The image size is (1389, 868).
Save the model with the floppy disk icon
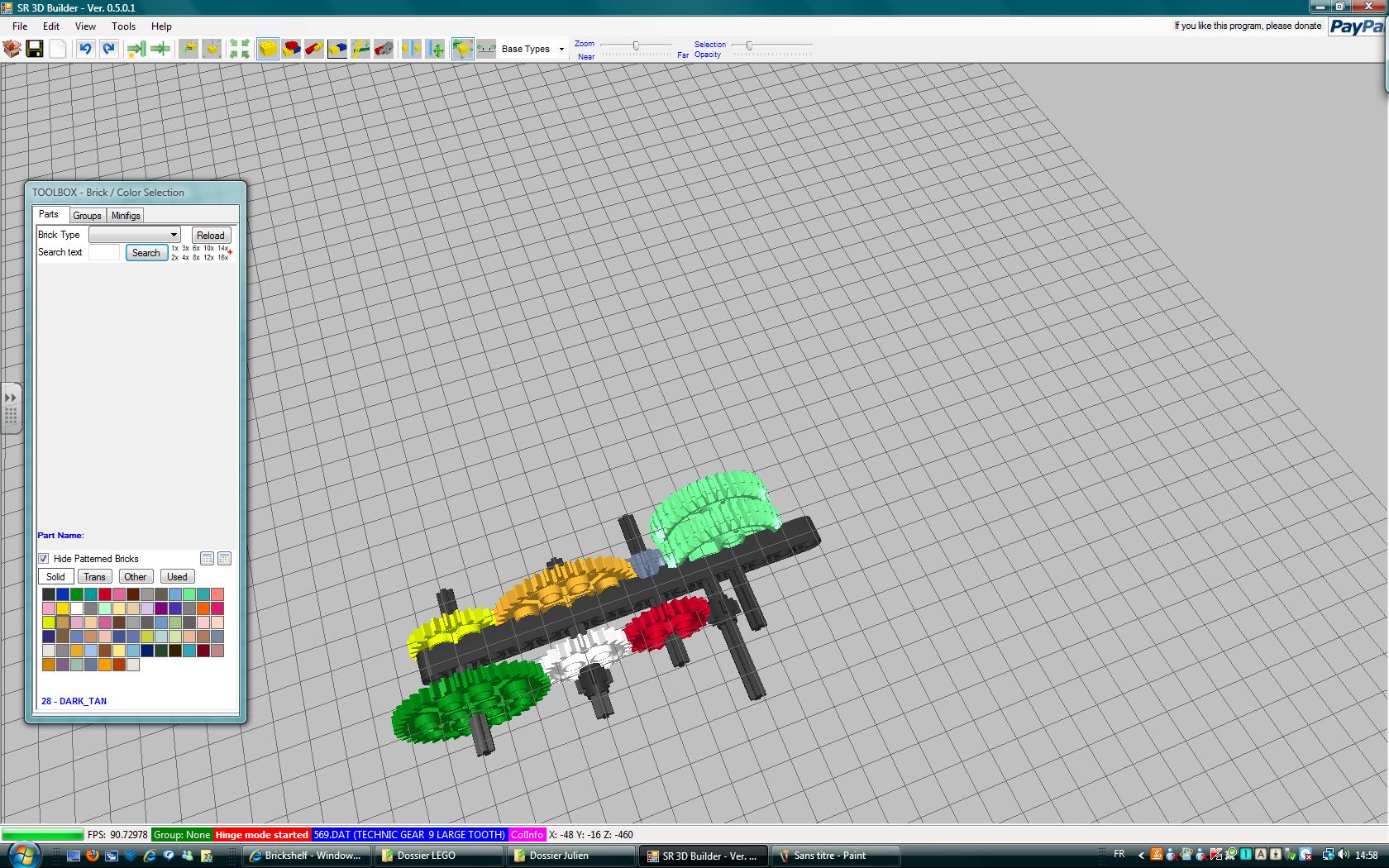(x=35, y=49)
